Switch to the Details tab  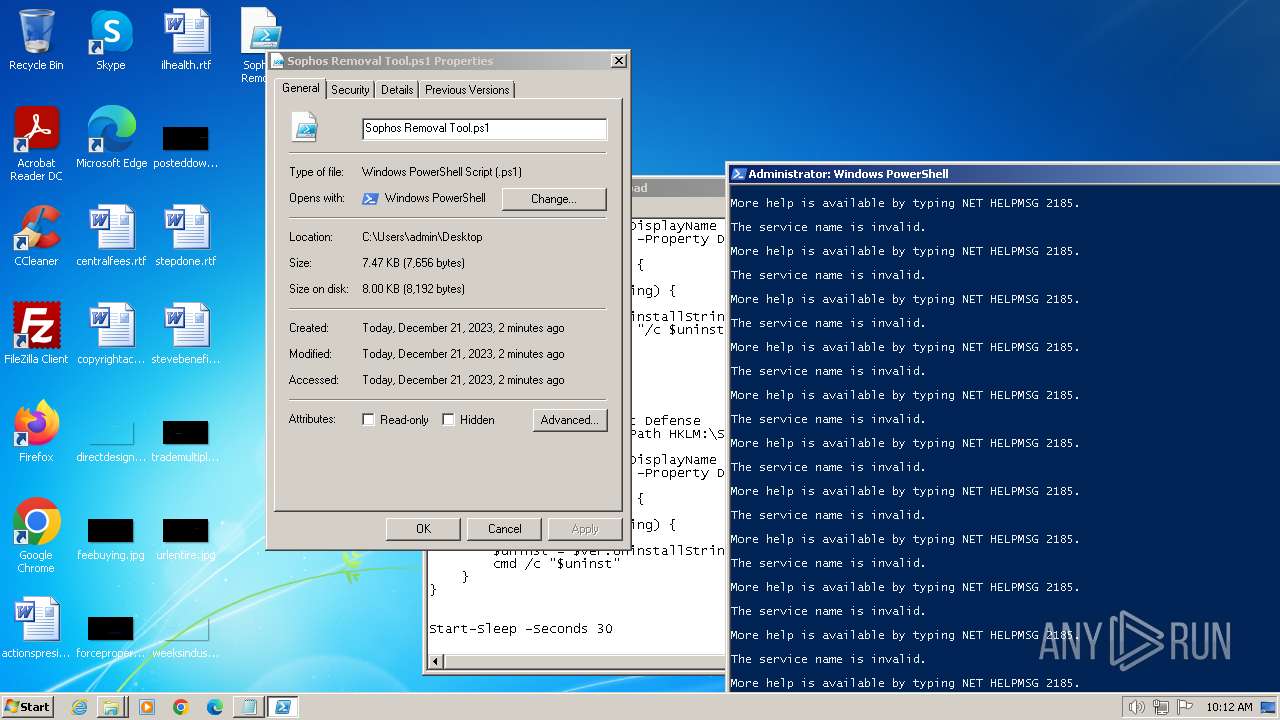[397, 90]
